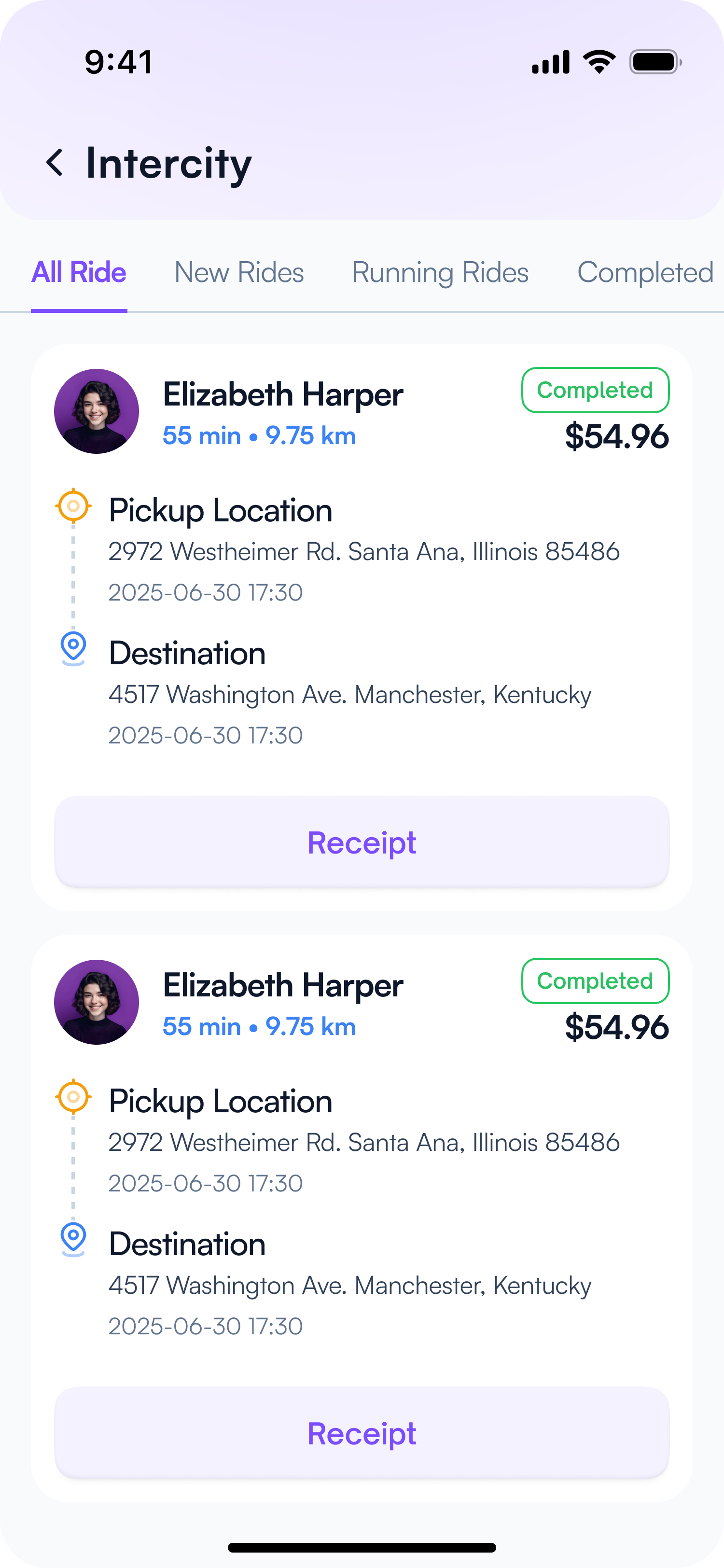Open the first ride's Receipt
The image size is (724, 1568).
pos(362,842)
